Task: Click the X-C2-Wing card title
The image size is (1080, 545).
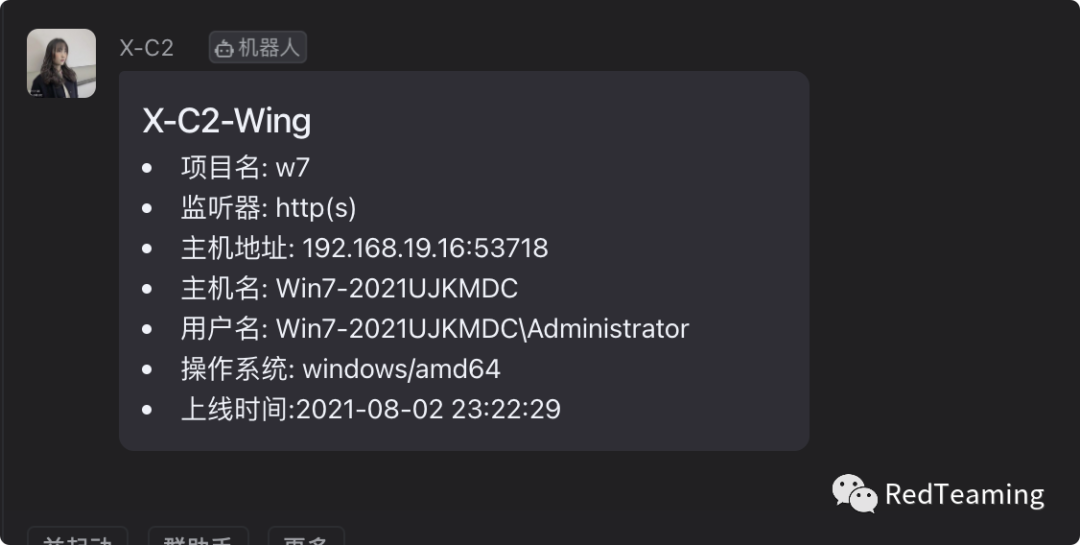Action: tap(227, 121)
